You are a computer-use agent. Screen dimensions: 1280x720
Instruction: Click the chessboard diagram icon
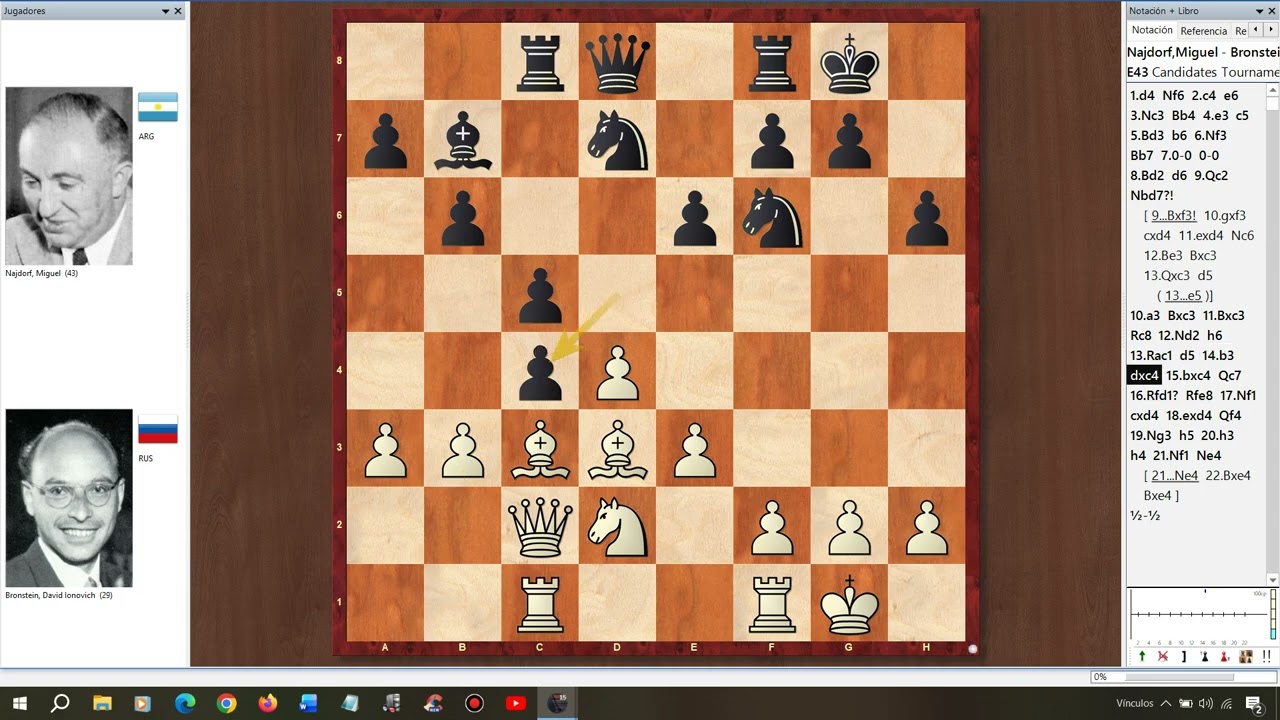click(1246, 657)
